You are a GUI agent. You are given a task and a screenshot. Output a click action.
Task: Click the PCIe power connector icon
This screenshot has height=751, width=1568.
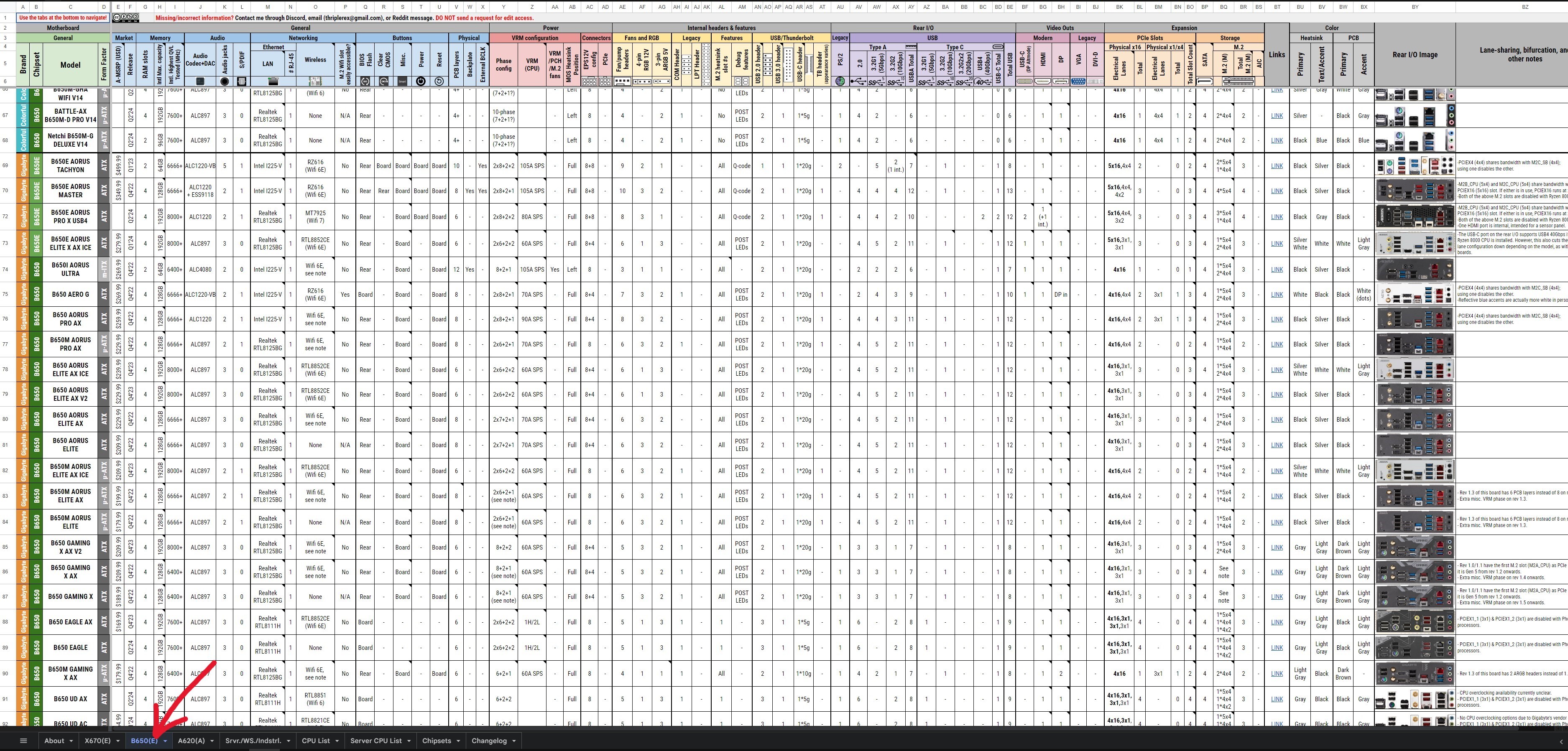click(x=605, y=81)
